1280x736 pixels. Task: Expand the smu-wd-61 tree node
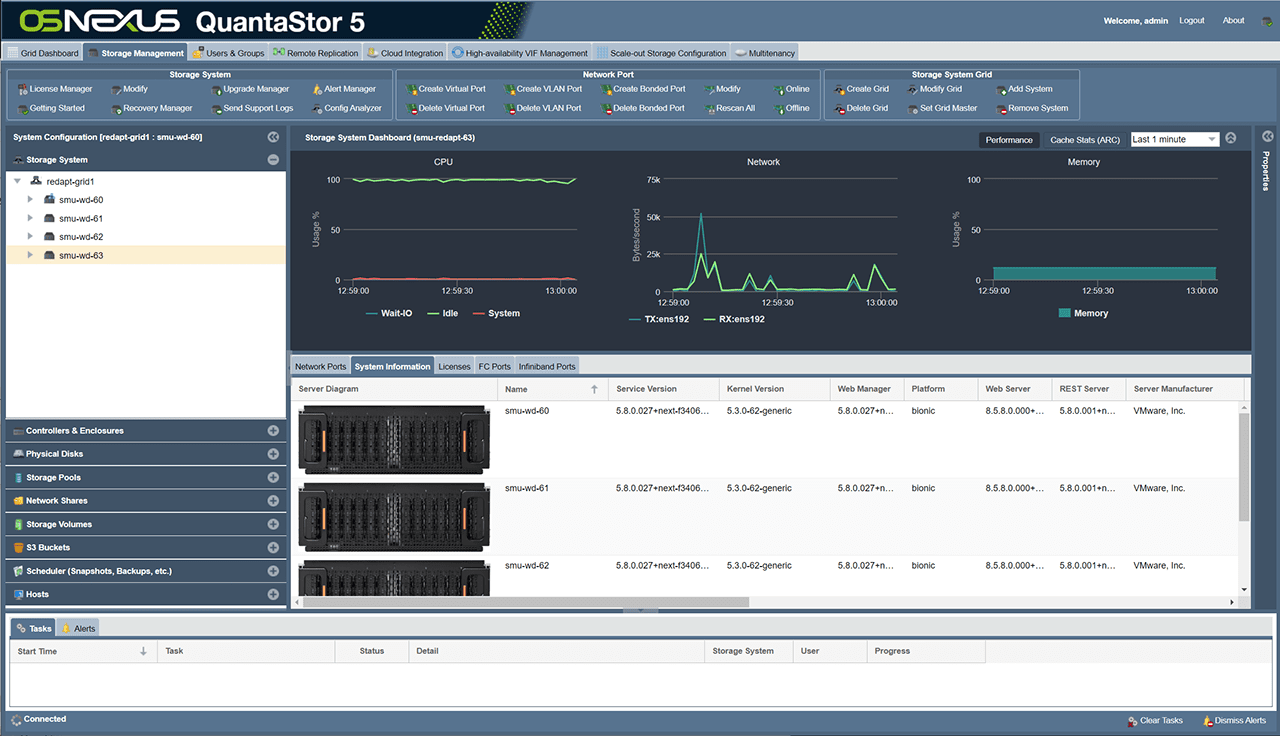coord(30,218)
